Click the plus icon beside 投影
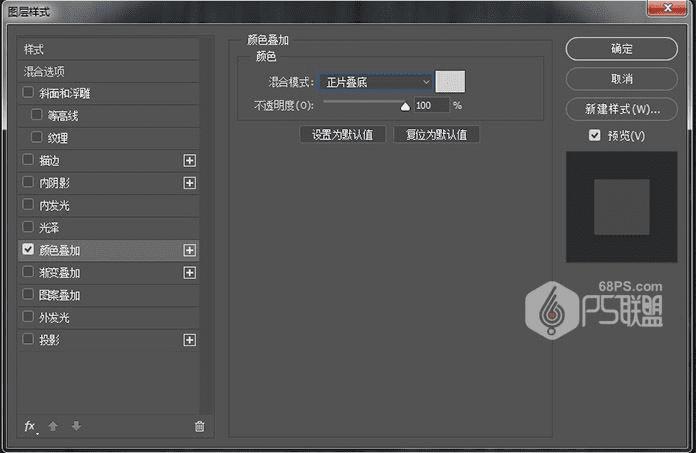 tap(190, 340)
